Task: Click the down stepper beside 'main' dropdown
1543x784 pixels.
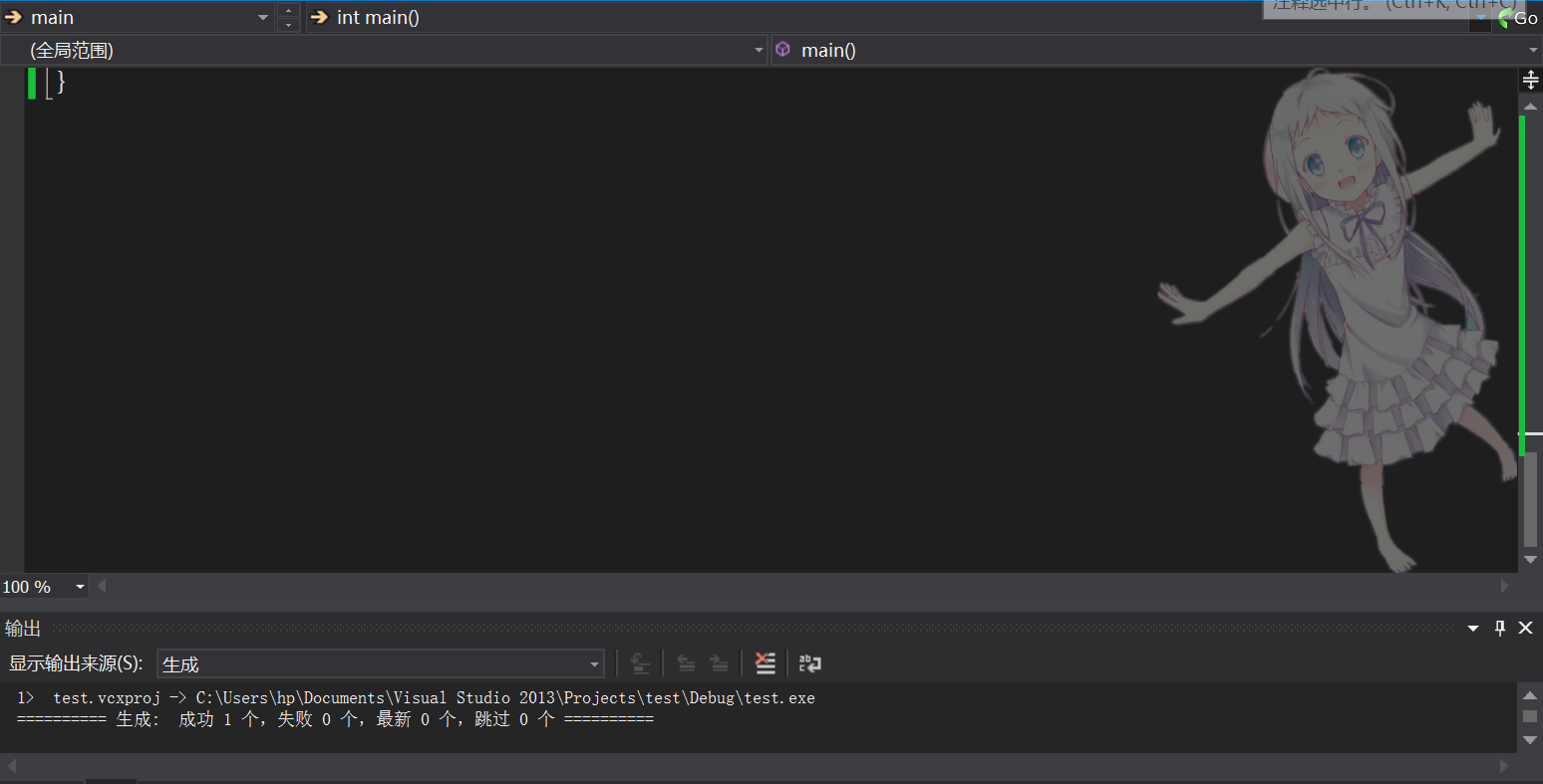Action: click(288, 24)
